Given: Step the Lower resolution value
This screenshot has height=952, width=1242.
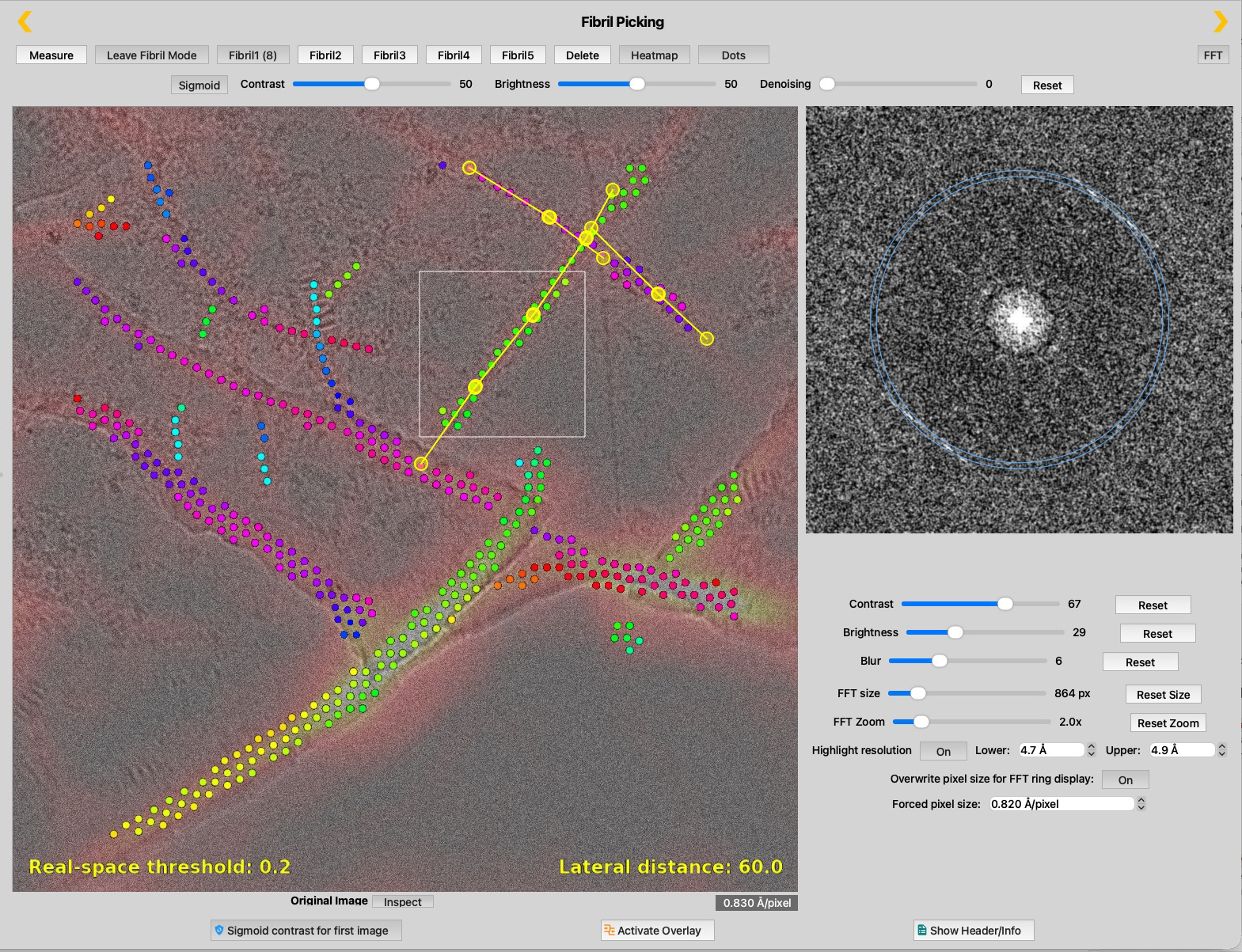Looking at the screenshot, I should pyautogui.click(x=1091, y=750).
